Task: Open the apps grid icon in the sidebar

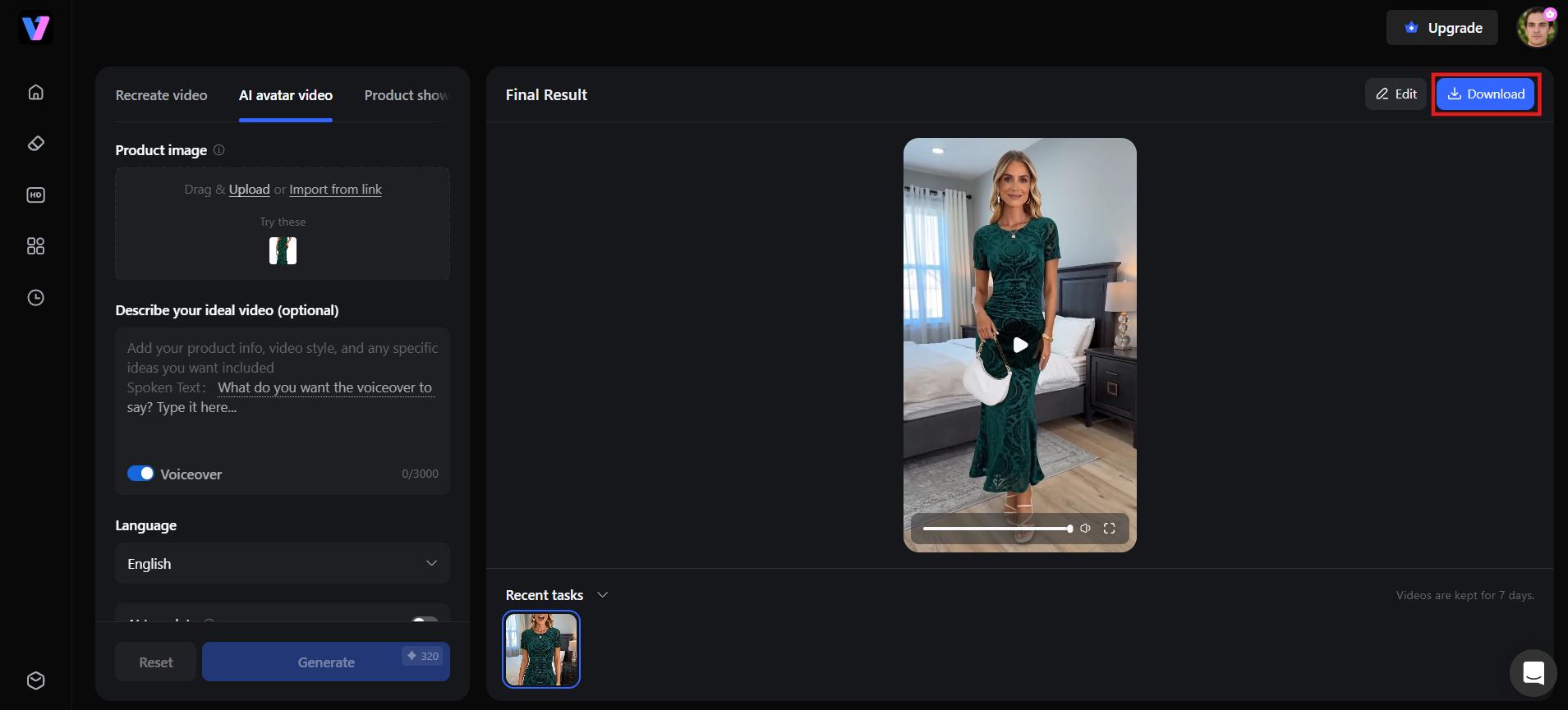Action: click(35, 246)
